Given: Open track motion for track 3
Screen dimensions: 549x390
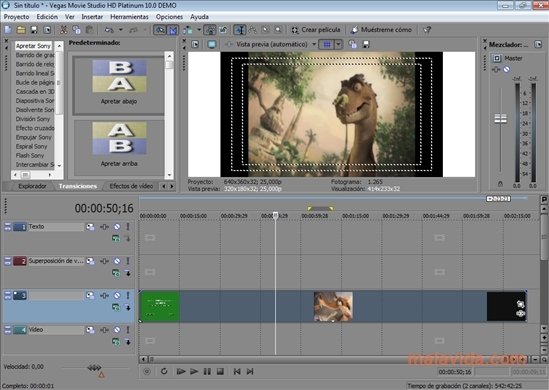Looking at the screenshot, I should tap(90, 295).
